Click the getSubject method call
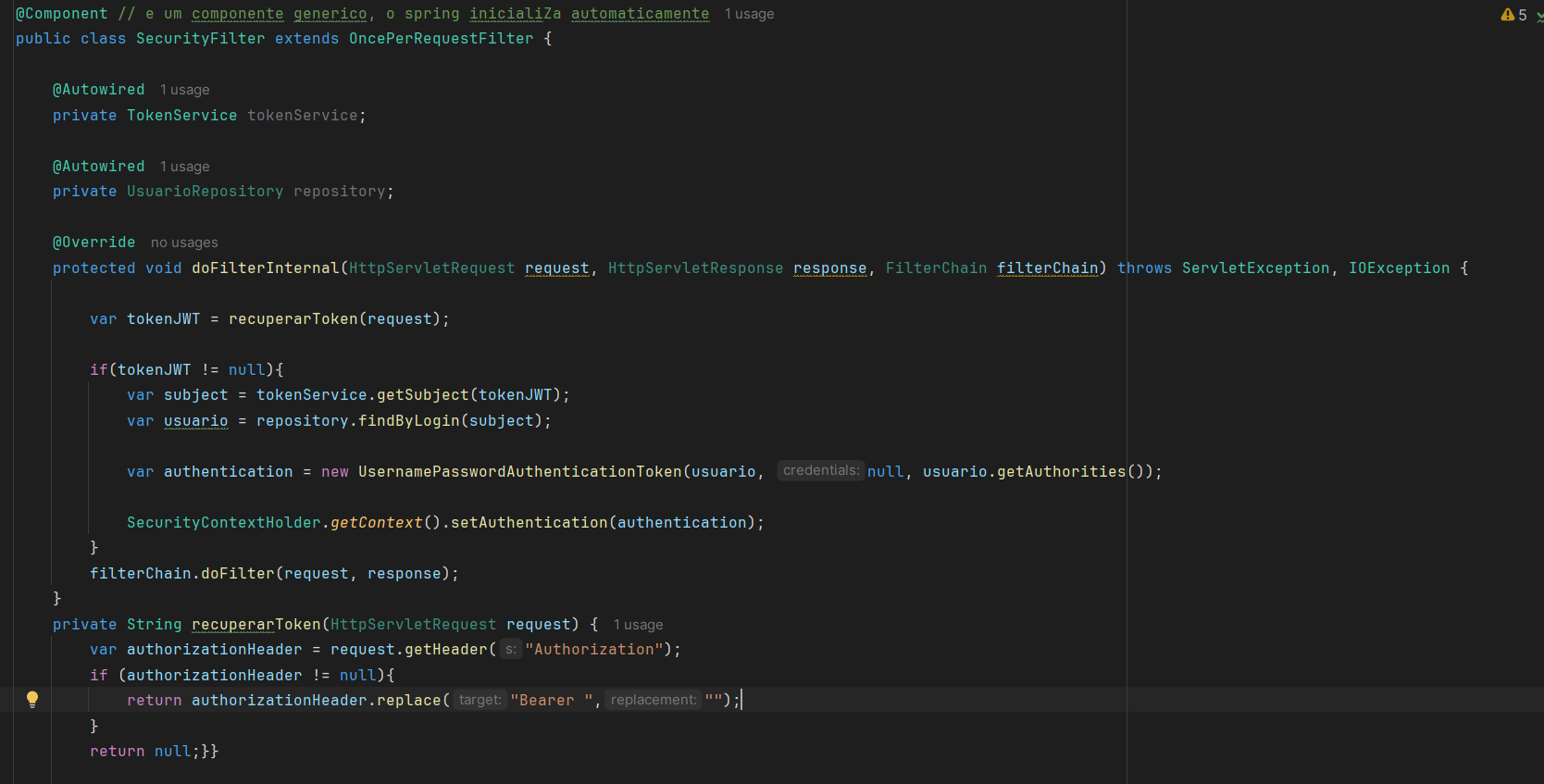1544x784 pixels. click(422, 395)
